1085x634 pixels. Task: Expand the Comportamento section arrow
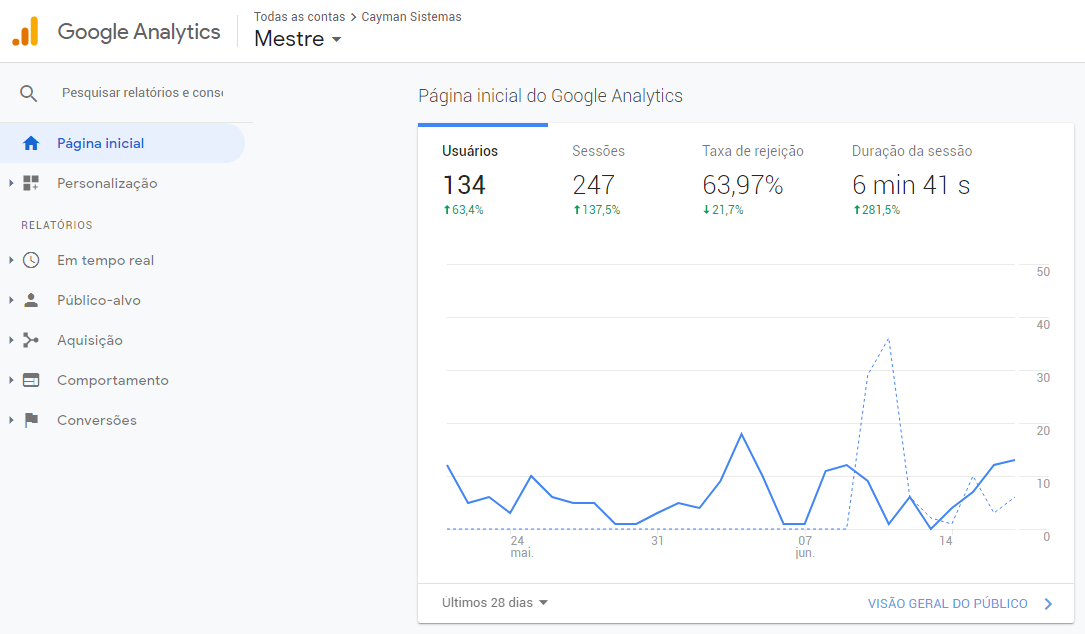point(10,380)
